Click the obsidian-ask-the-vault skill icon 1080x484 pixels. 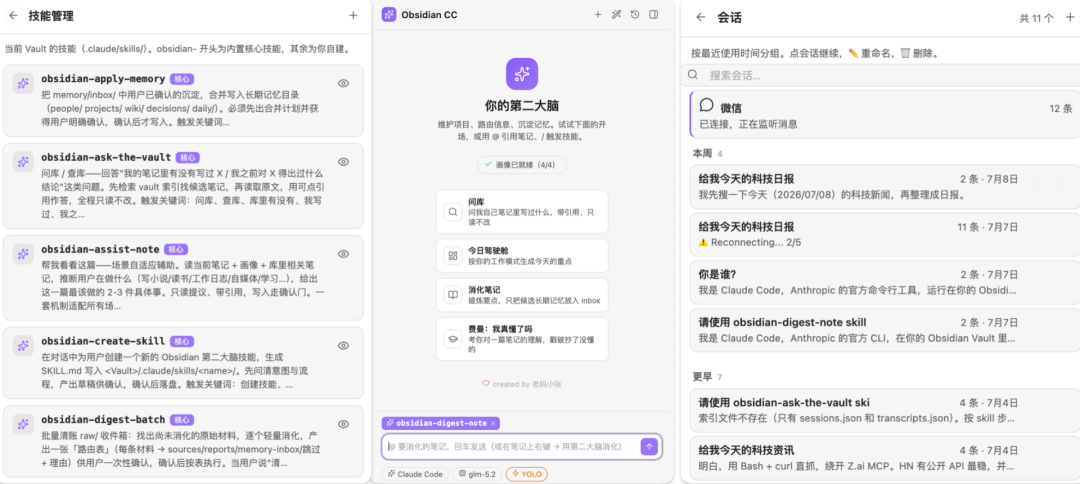[x=23, y=162]
